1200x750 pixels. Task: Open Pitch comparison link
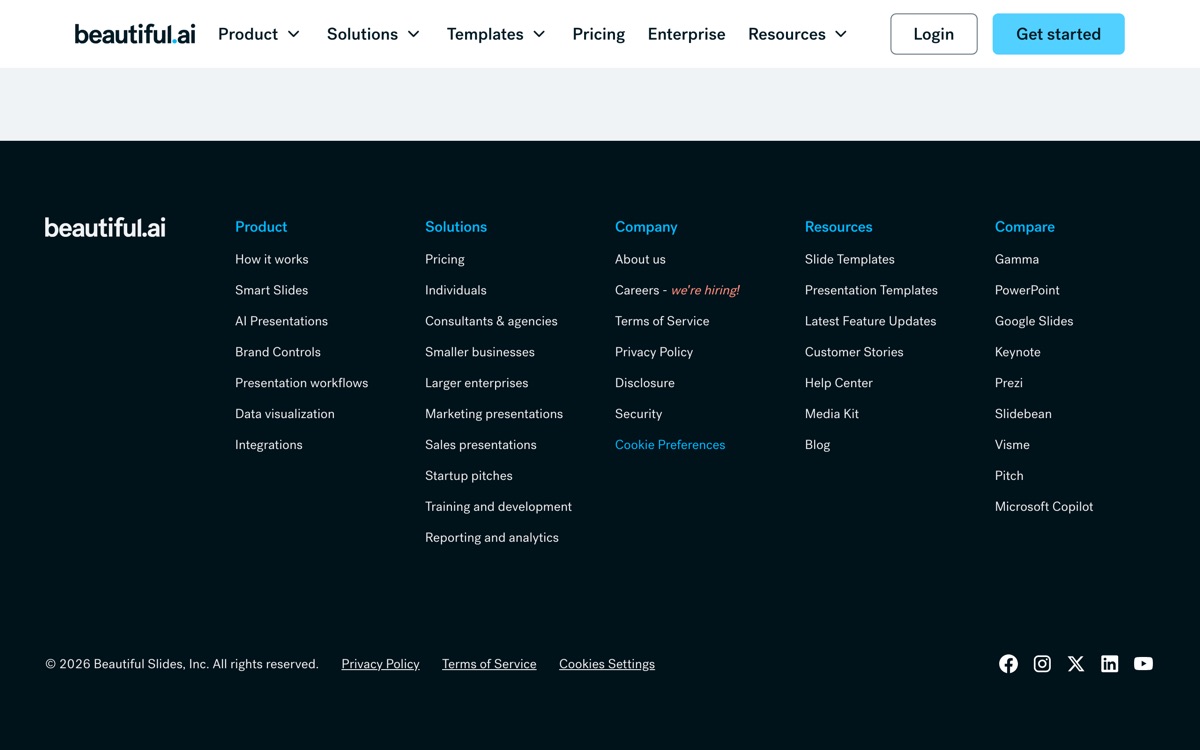[x=1009, y=476]
